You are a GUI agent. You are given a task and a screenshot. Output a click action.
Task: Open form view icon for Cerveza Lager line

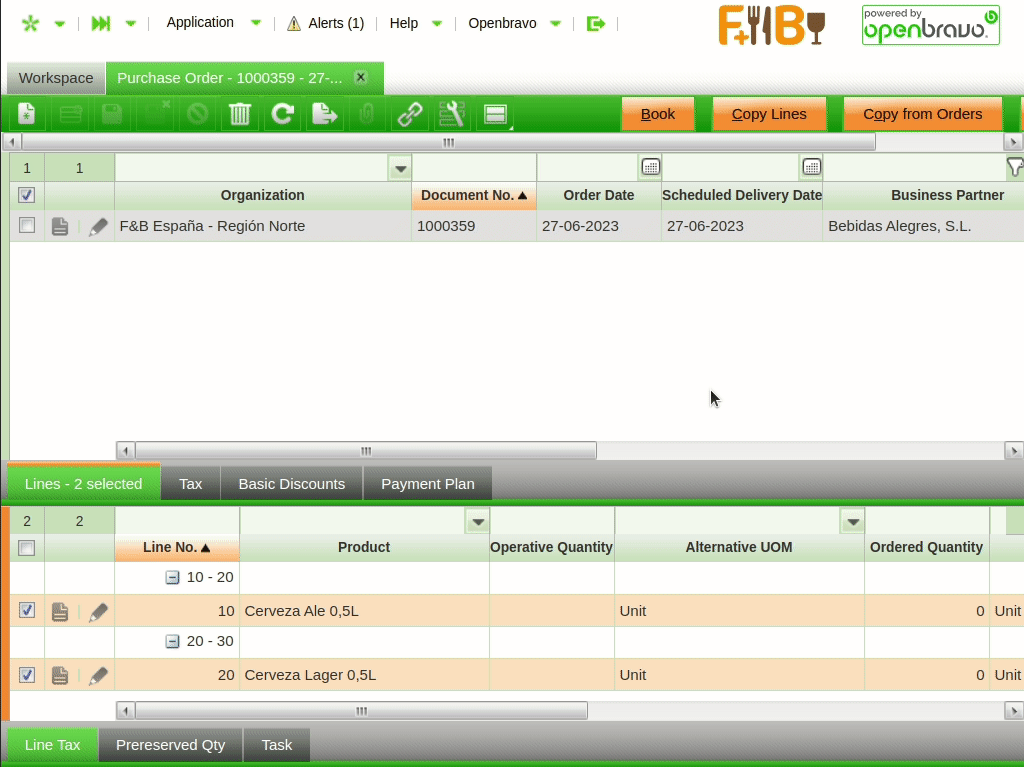tap(59, 676)
